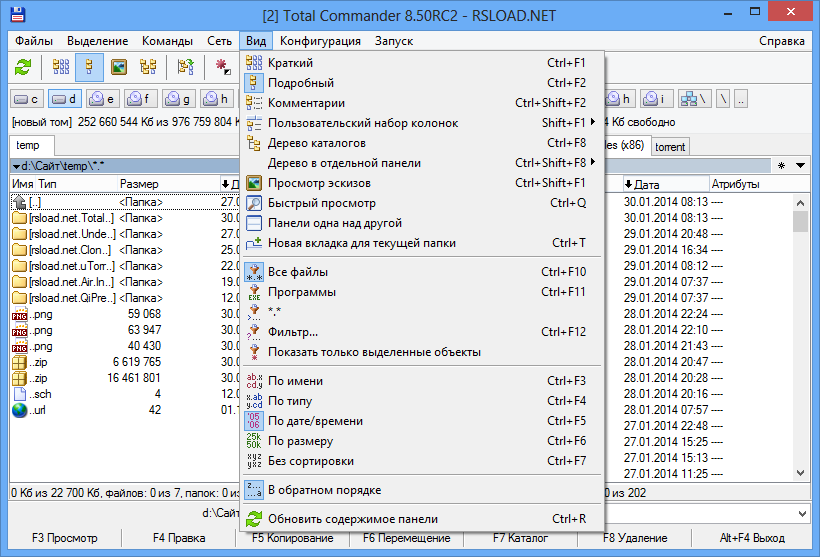Click F4 Правка button

pyautogui.click(x=179, y=538)
